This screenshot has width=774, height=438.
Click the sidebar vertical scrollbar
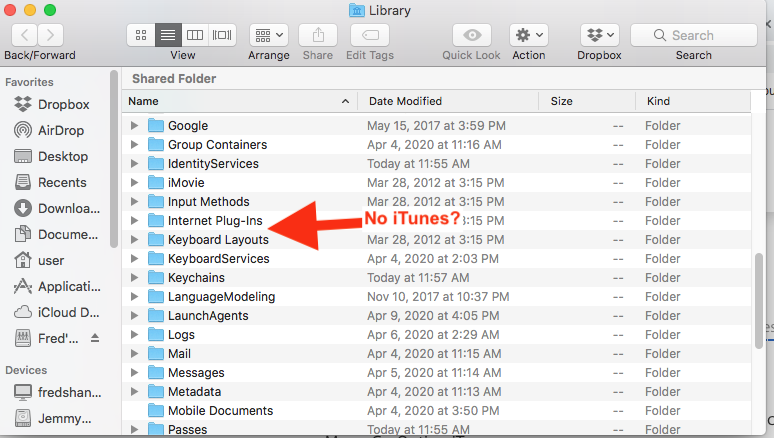coord(114,159)
